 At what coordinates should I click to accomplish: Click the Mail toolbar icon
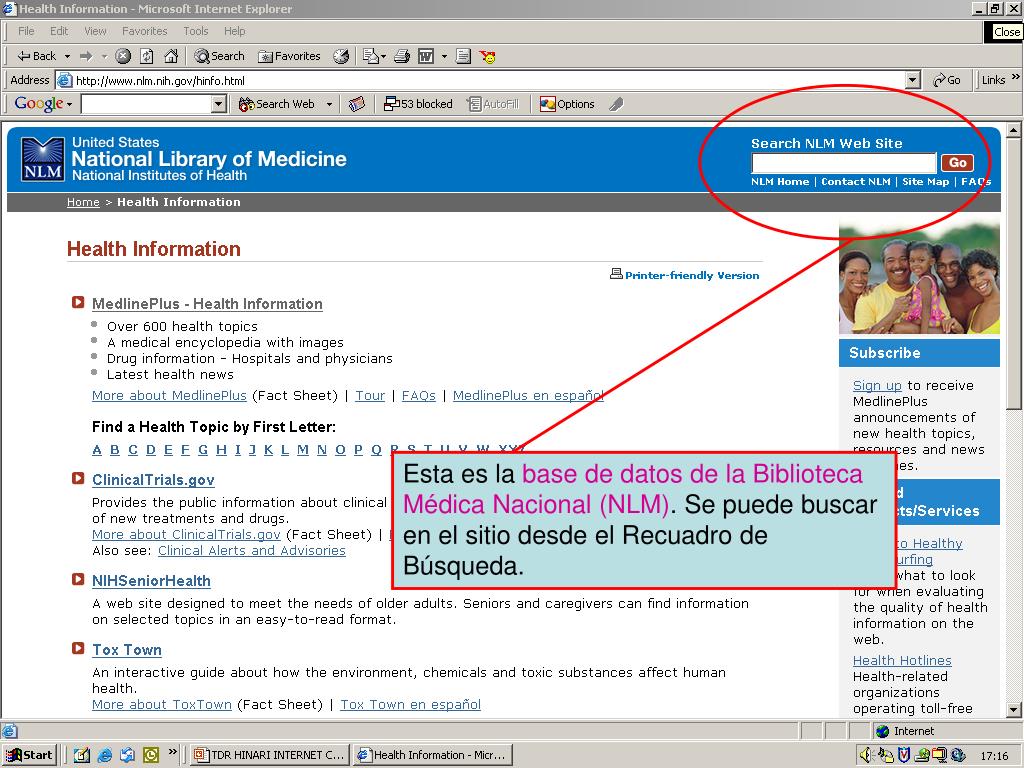(x=371, y=56)
